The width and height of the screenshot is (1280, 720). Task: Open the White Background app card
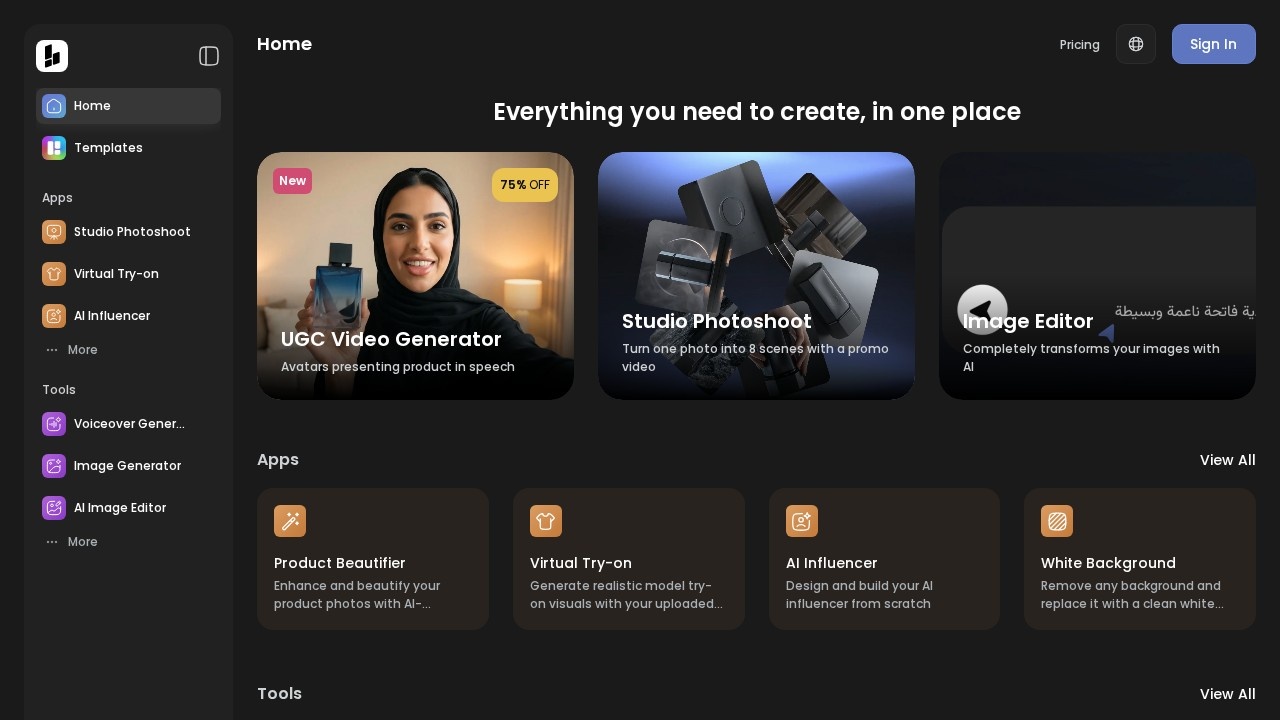(1140, 559)
